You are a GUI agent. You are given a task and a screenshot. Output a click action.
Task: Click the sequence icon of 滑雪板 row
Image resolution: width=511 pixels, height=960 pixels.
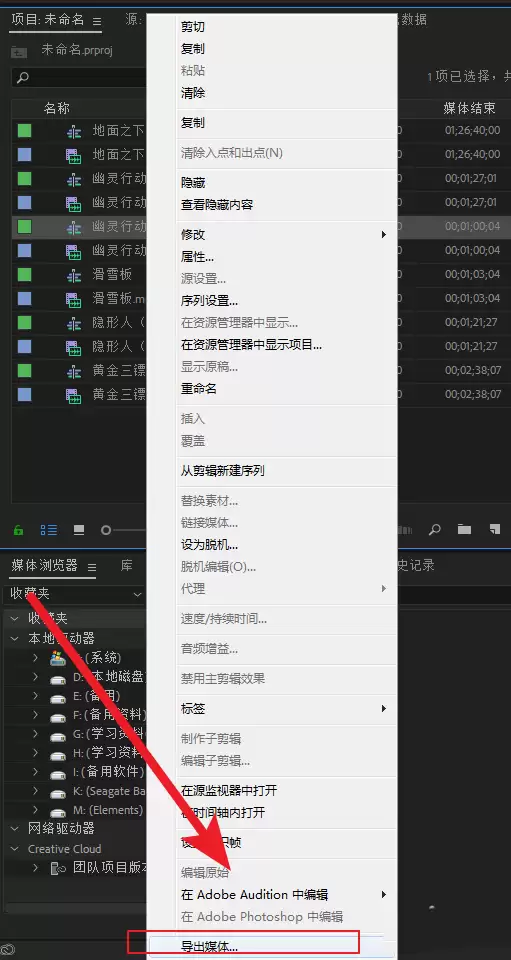[x=74, y=276]
